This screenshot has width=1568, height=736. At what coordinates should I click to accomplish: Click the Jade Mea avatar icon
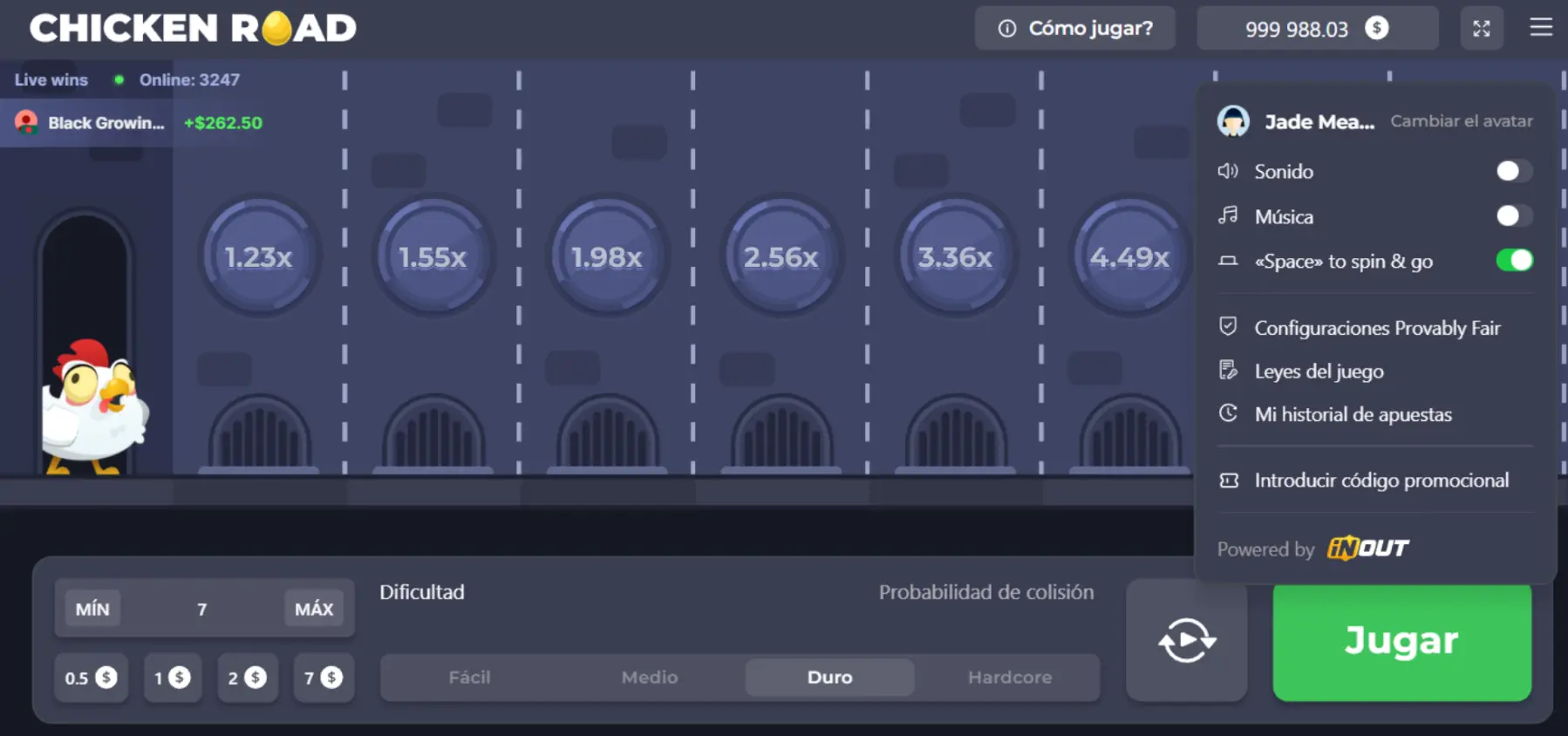(1233, 121)
